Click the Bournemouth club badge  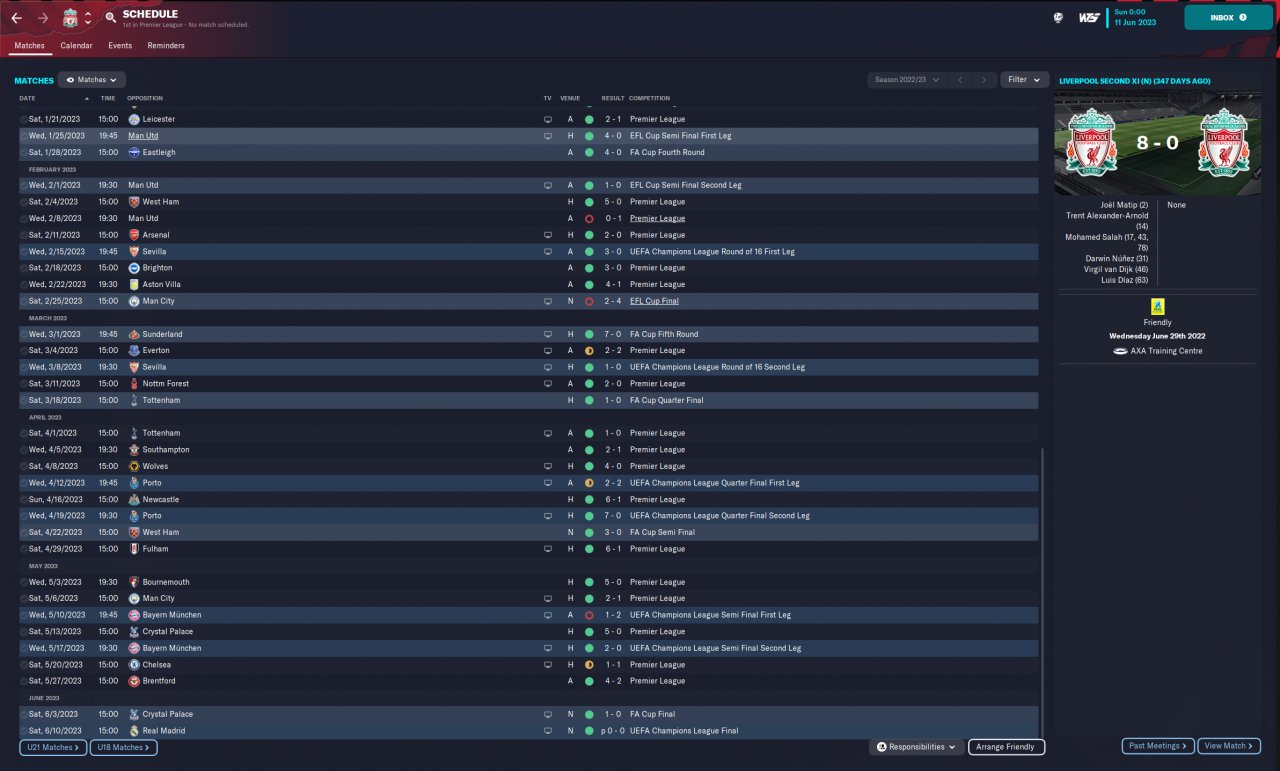[134, 582]
